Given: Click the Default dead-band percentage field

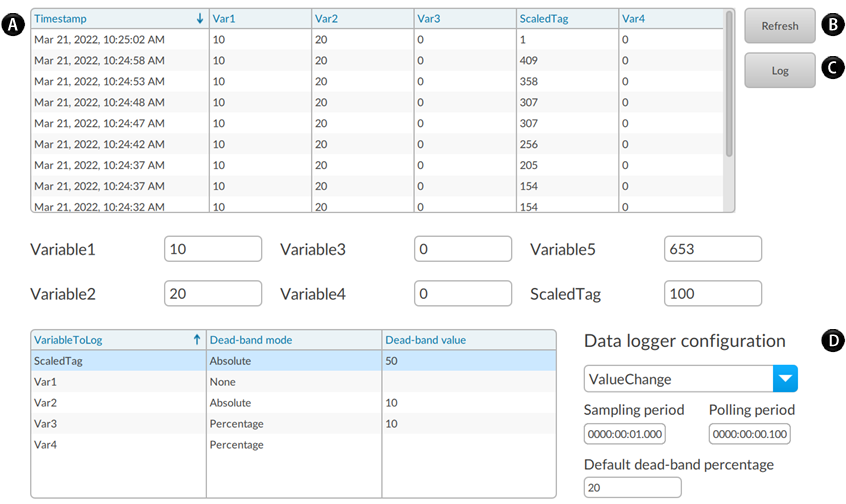Looking at the screenshot, I should tap(632, 487).
